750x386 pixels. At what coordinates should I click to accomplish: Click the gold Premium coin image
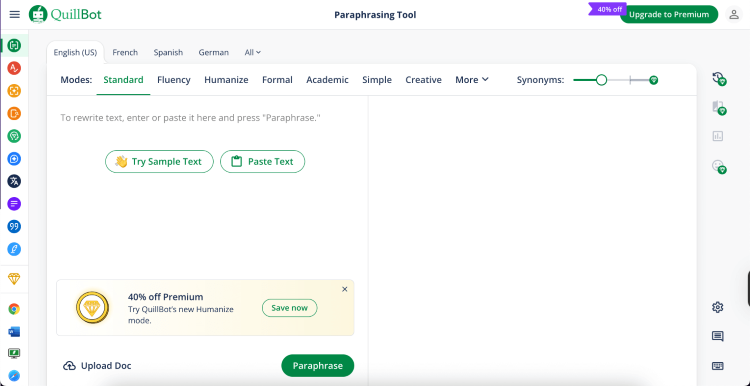92,307
